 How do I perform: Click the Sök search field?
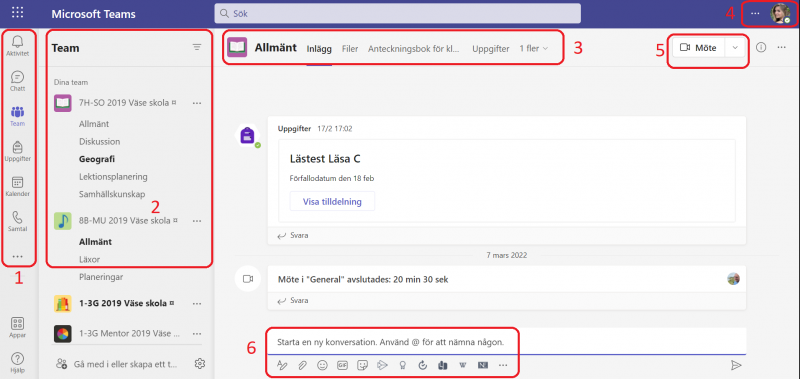pyautogui.click(x=397, y=14)
